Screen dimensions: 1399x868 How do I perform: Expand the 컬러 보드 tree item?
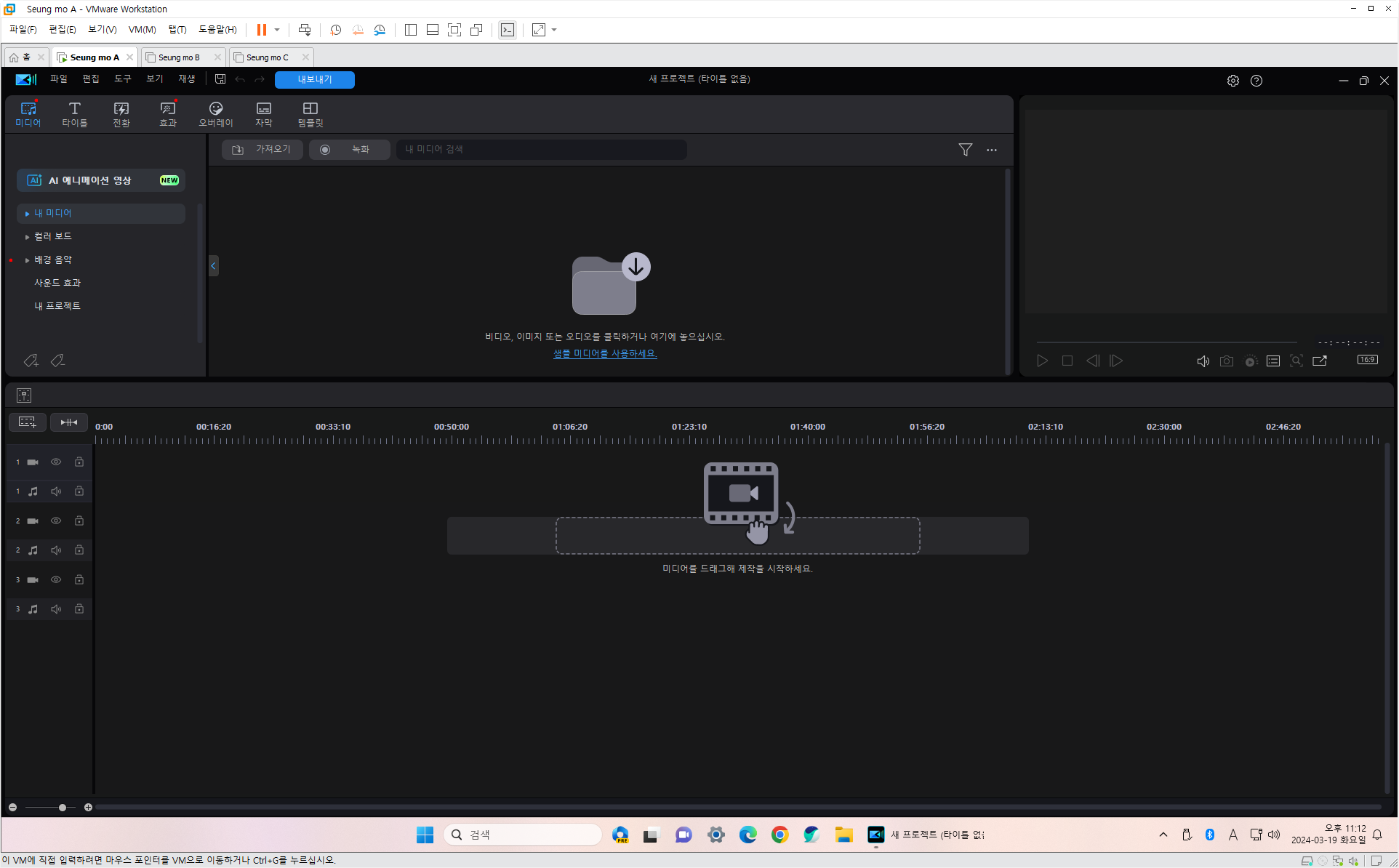[x=27, y=237]
